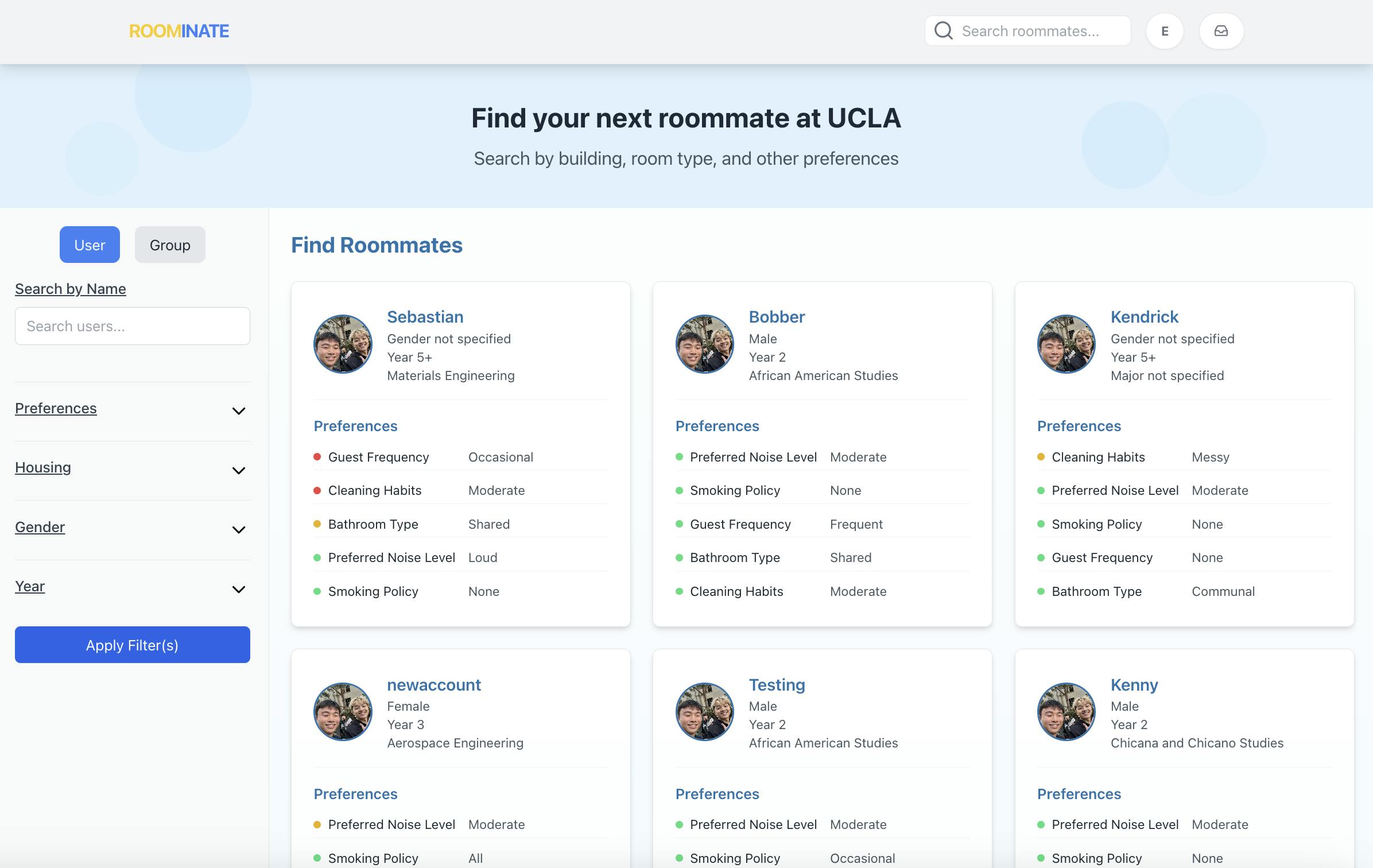Click newaccount's 'Aerospace Engineering' major text
This screenshot has height=868, width=1373.
(x=455, y=743)
